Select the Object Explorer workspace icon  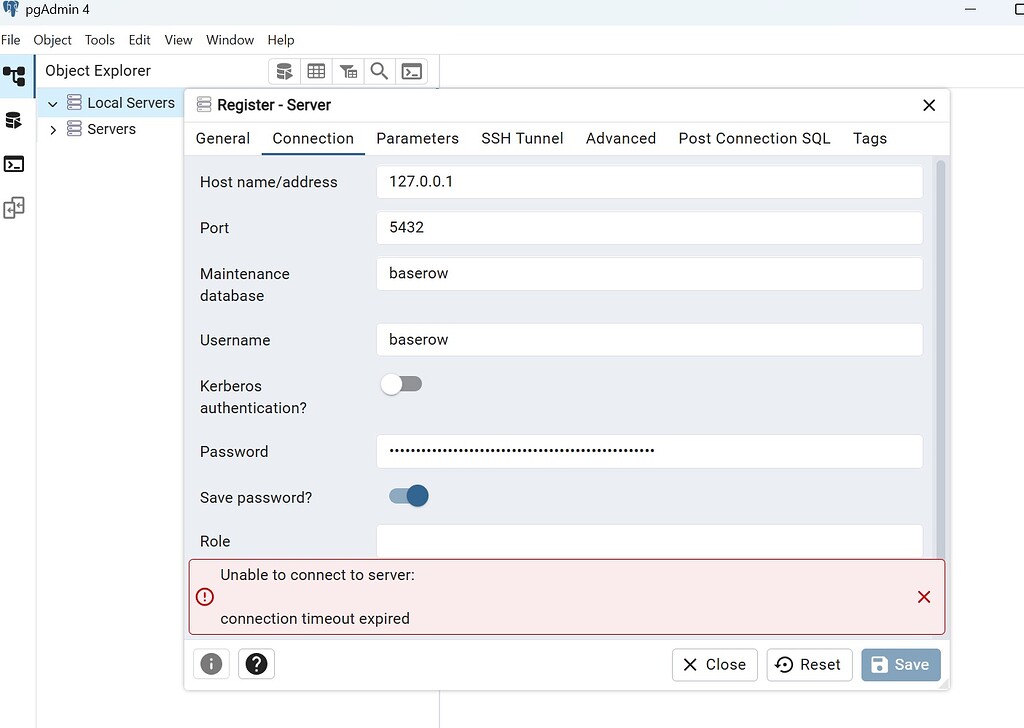point(14,76)
